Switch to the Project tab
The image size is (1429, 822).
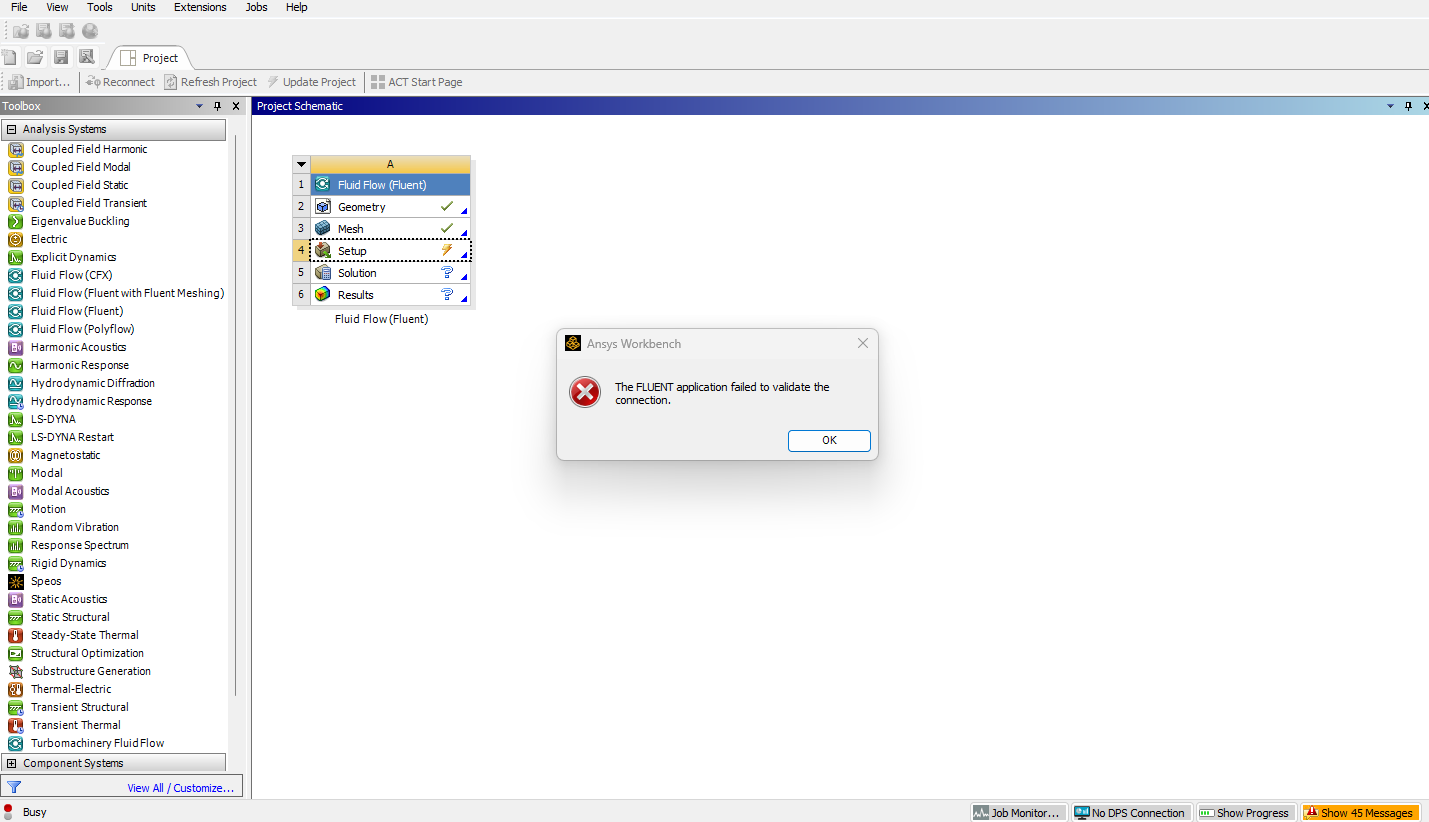(x=149, y=58)
